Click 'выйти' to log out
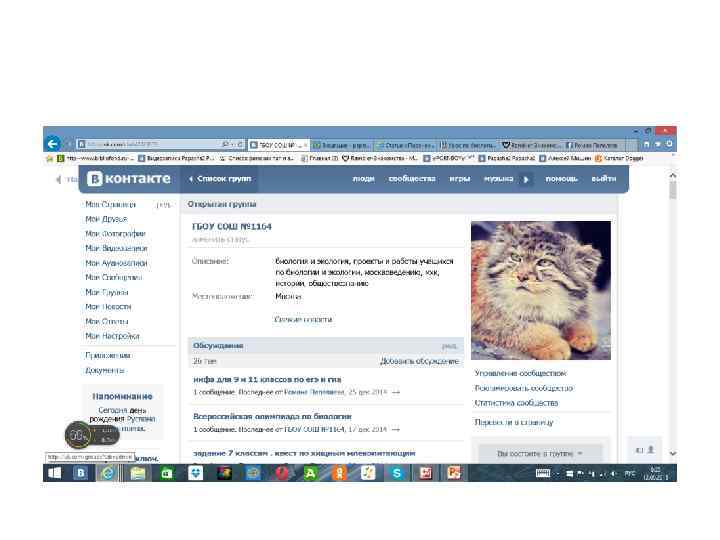The height and width of the screenshot is (540, 720). coord(604,179)
